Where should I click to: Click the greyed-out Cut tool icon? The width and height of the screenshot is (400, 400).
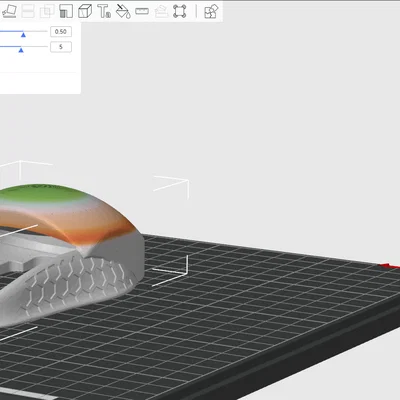tap(28, 11)
